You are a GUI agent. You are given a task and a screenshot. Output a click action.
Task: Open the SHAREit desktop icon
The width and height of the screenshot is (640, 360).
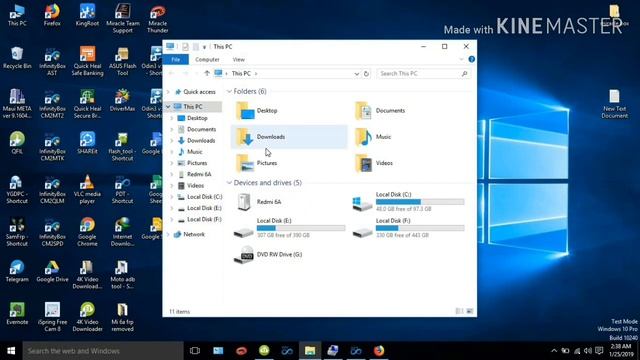click(87, 143)
